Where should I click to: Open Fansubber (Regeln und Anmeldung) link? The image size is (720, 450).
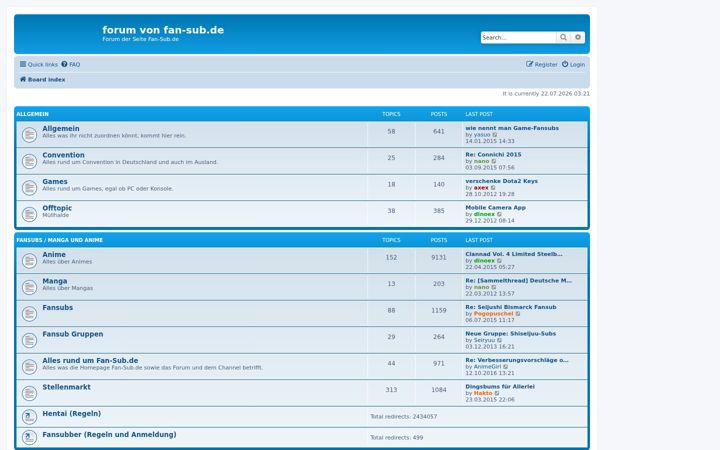coord(109,434)
